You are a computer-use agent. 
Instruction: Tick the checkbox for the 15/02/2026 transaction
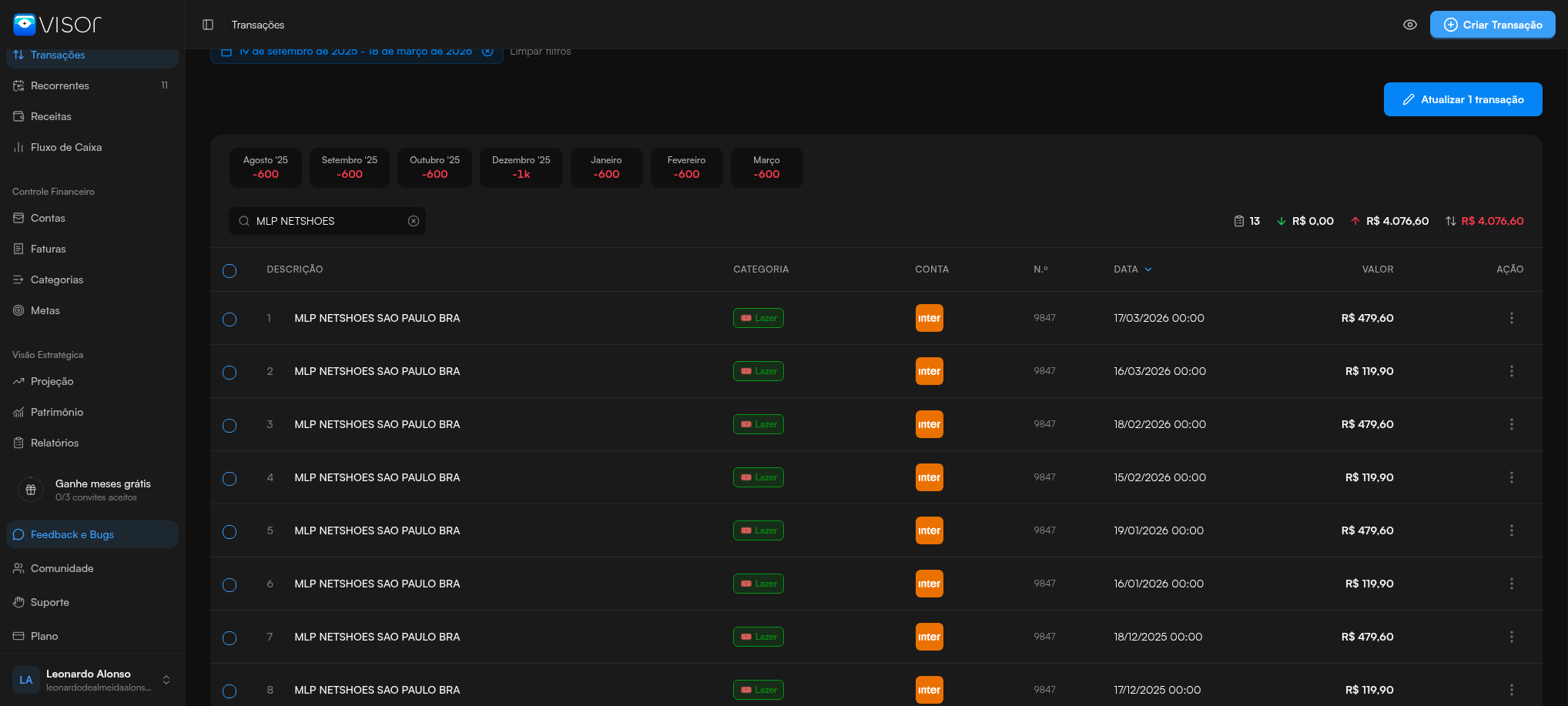click(230, 478)
